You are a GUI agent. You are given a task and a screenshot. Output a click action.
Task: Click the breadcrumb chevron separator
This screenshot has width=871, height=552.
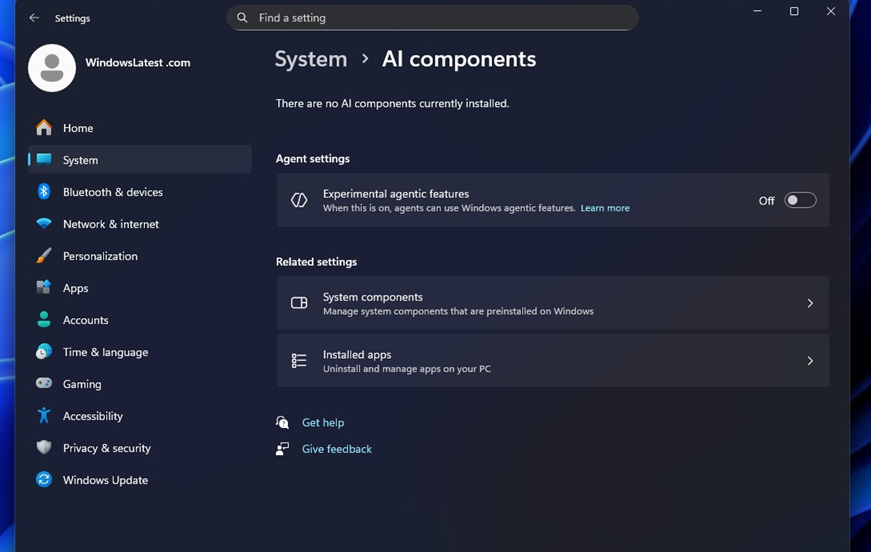tap(364, 58)
